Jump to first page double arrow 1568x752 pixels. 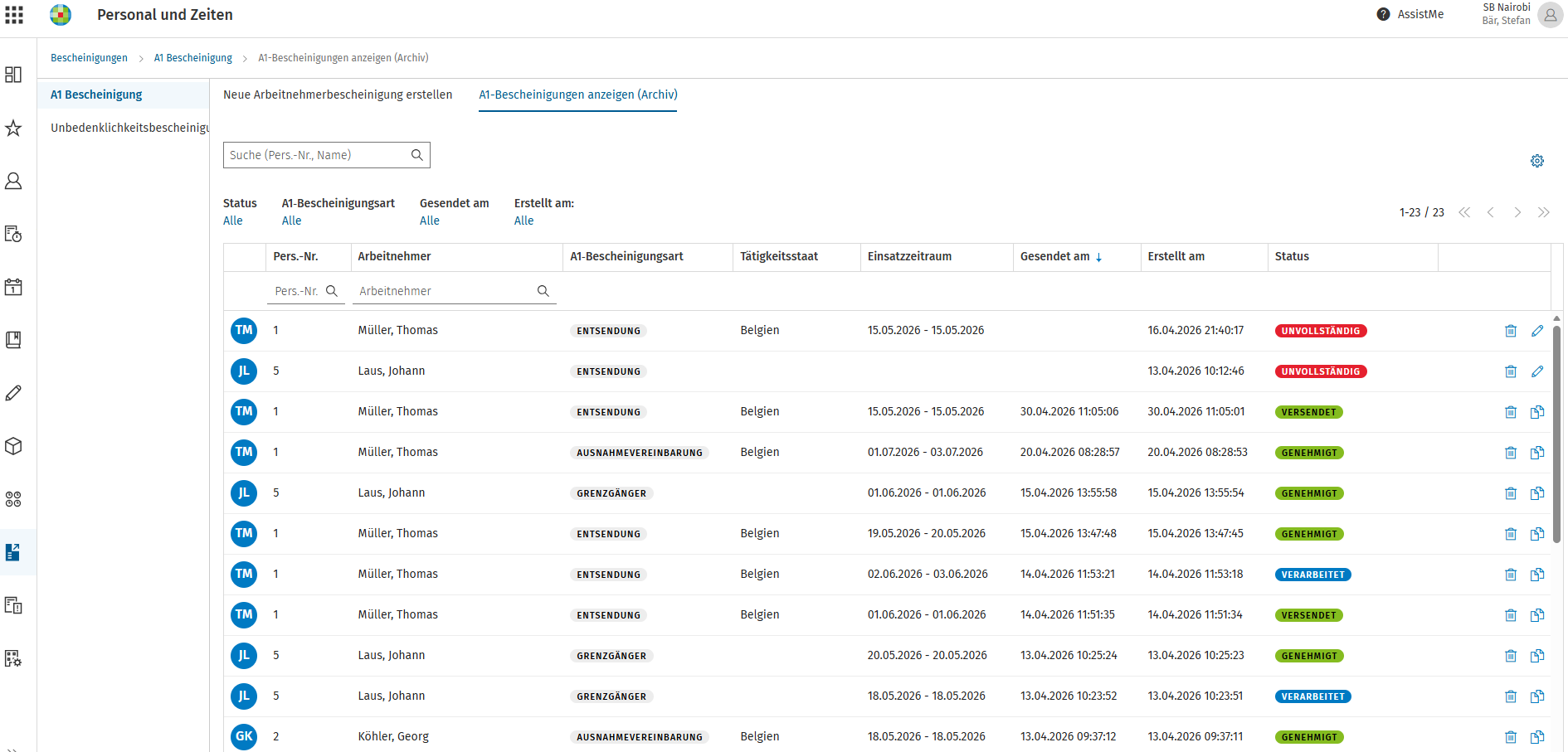(1464, 212)
